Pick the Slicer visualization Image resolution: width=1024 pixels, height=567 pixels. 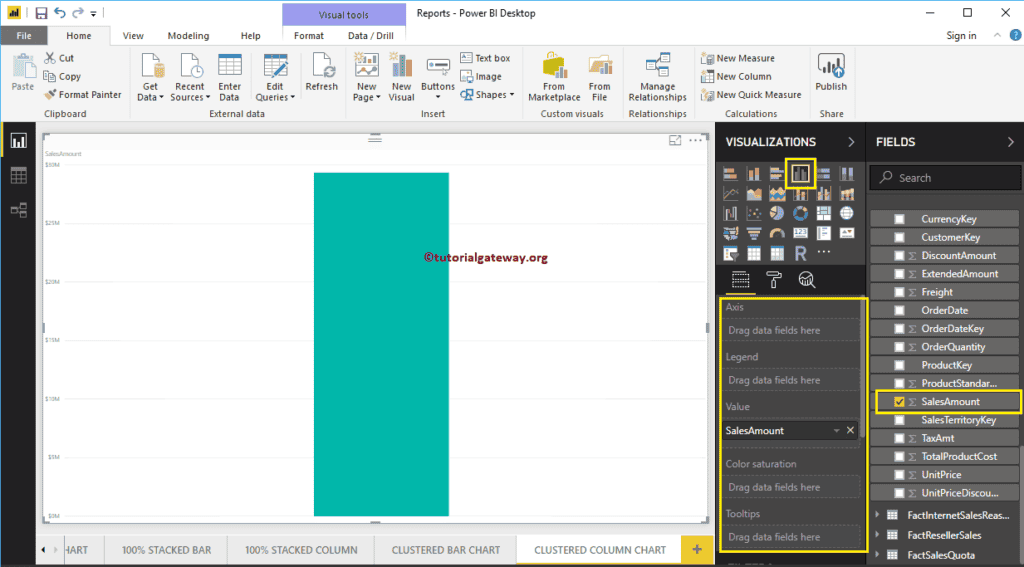point(730,253)
